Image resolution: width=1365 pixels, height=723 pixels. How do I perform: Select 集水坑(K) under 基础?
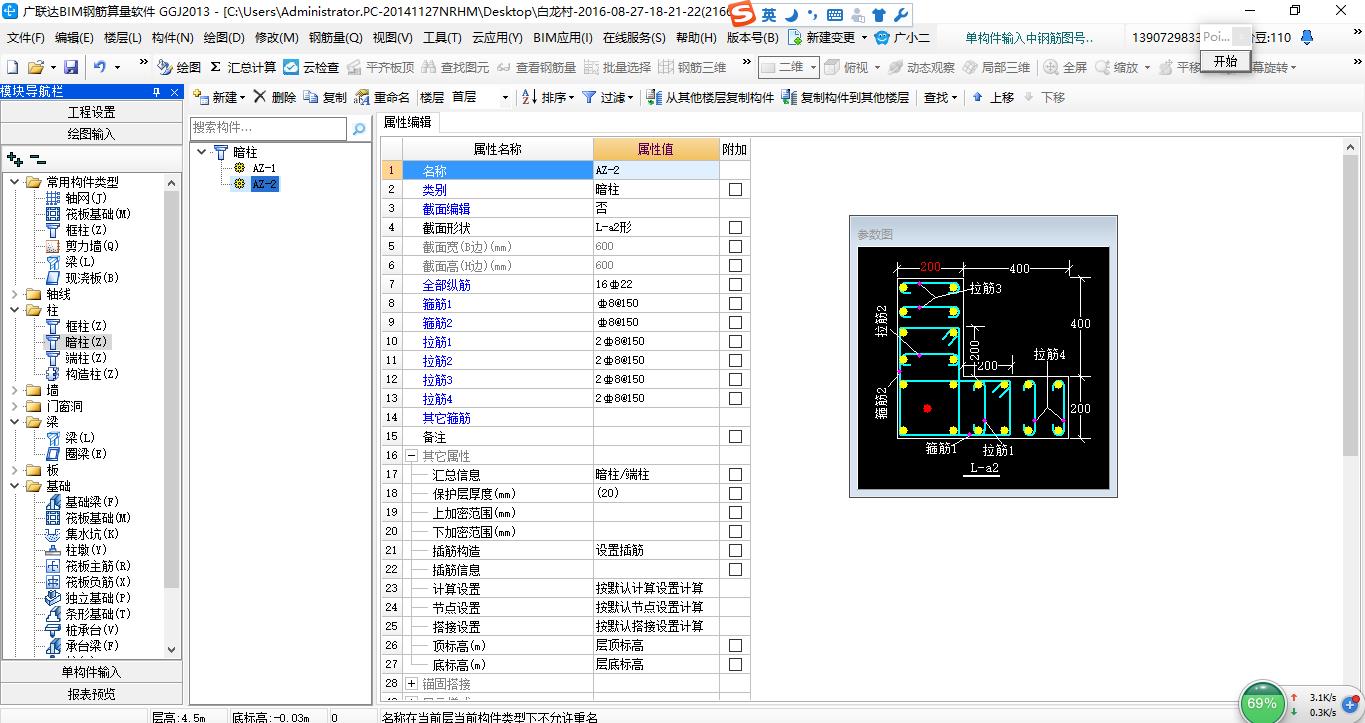(82, 534)
